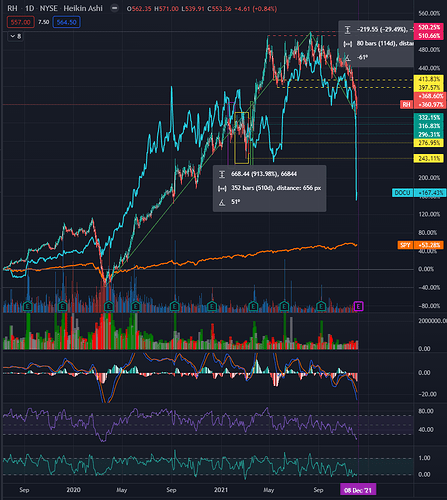Expand the collapsed 8 indicators legend chevron

16,36
